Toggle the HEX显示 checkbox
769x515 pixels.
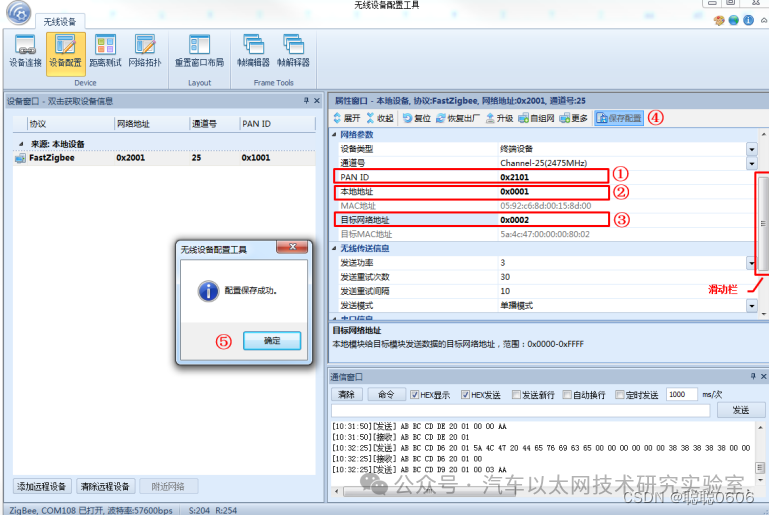pos(414,394)
